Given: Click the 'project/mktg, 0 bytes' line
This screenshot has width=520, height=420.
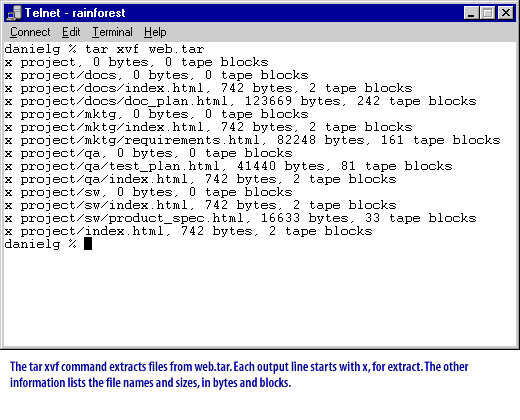Looking at the screenshot, I should pyautogui.click(x=156, y=114).
